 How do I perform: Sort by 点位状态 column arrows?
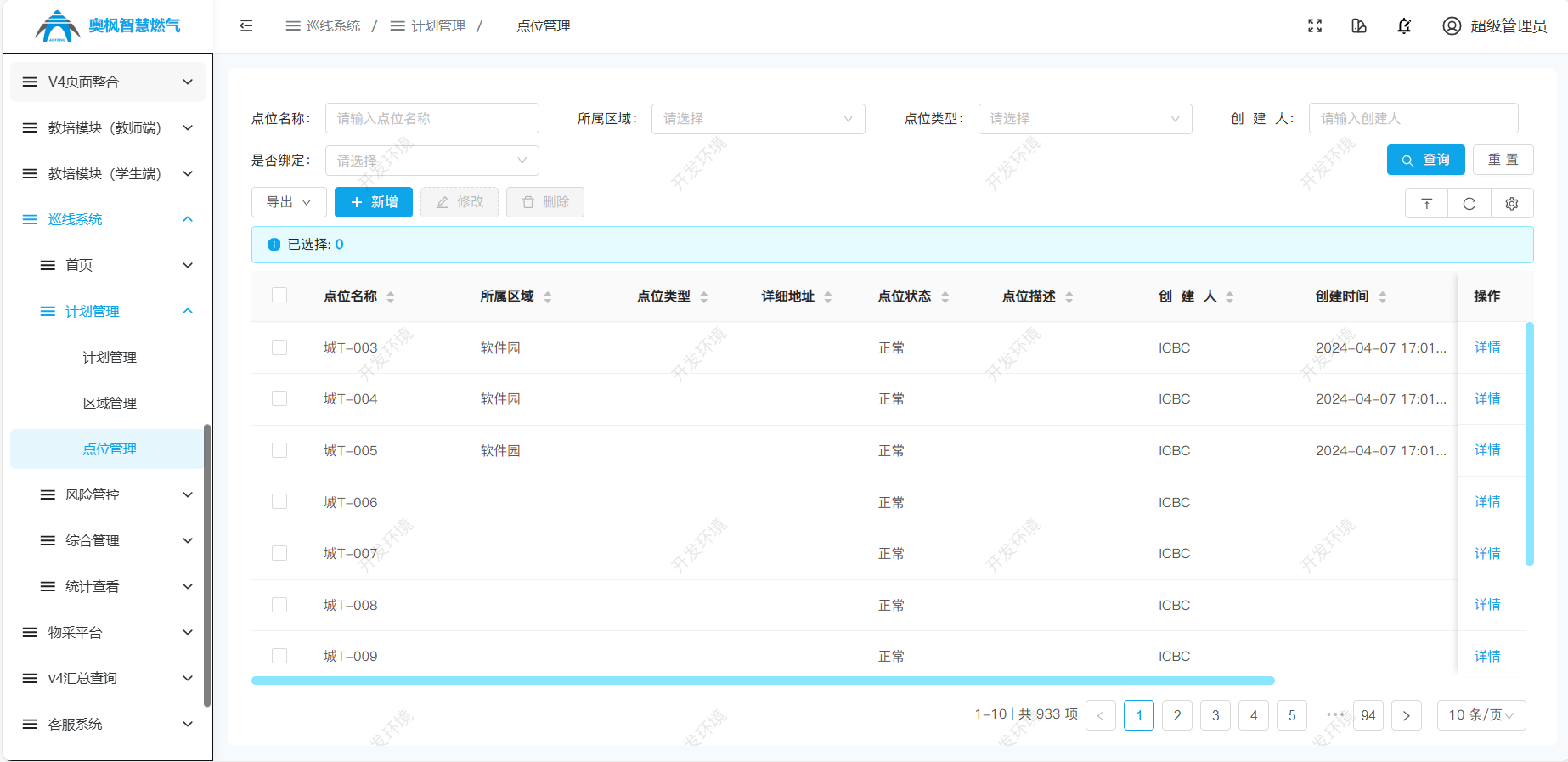click(945, 296)
